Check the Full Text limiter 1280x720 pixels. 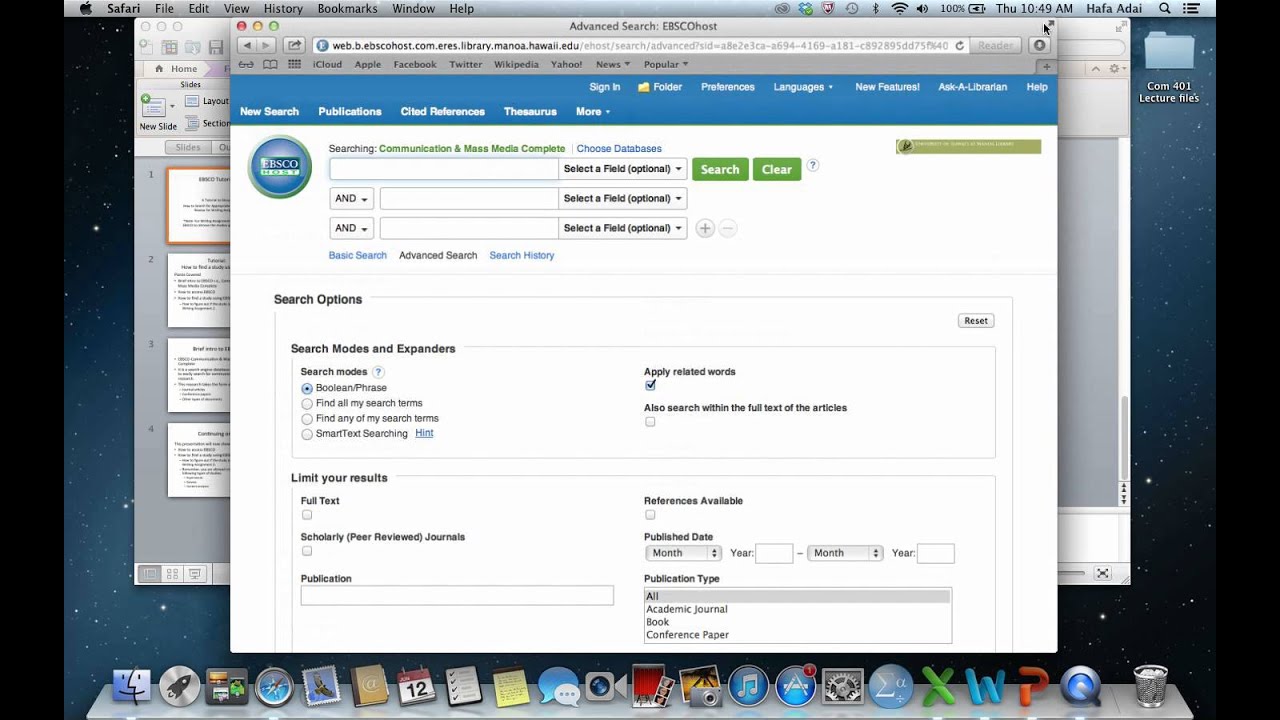307,515
